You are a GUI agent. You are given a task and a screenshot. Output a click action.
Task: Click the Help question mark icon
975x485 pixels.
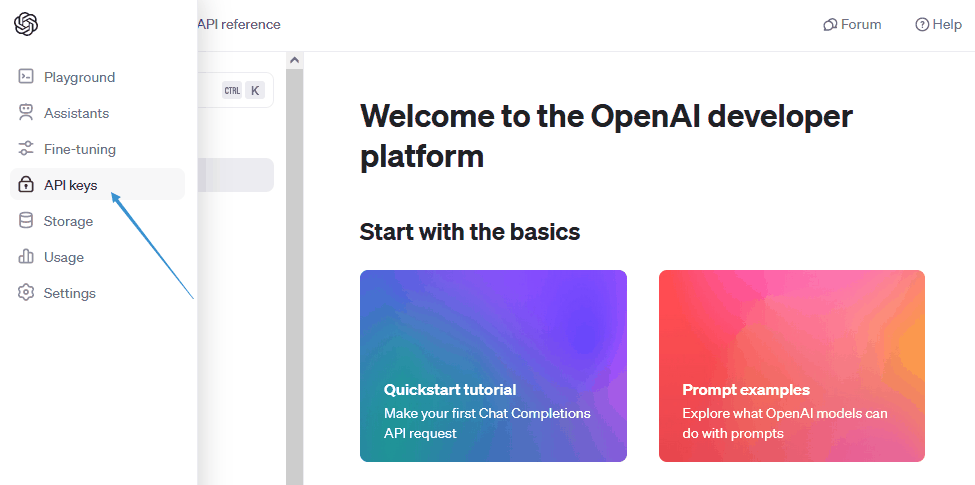point(922,25)
